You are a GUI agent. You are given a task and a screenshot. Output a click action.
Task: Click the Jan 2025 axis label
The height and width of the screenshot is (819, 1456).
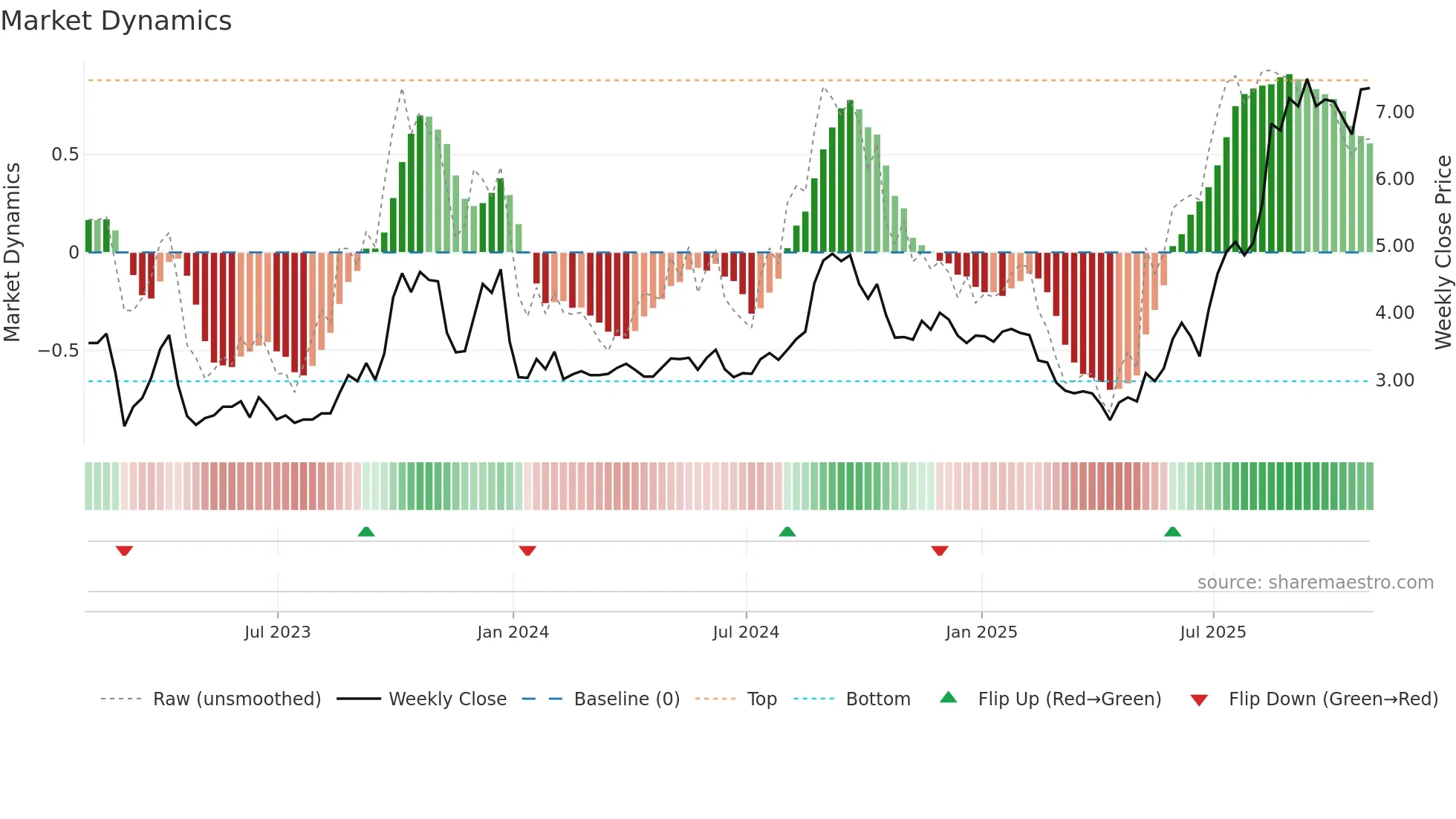[981, 632]
